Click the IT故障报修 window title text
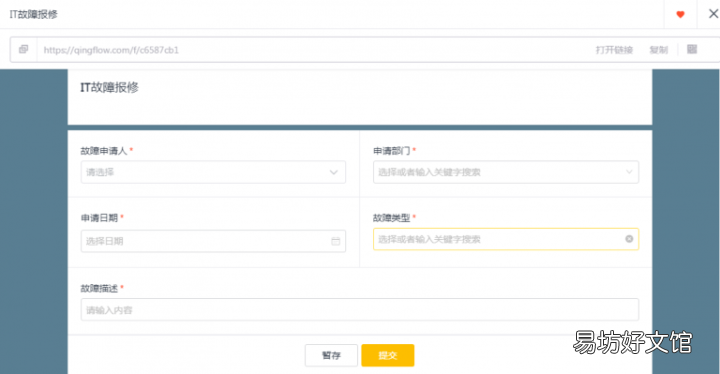This screenshot has width=720, height=374. click(34, 14)
